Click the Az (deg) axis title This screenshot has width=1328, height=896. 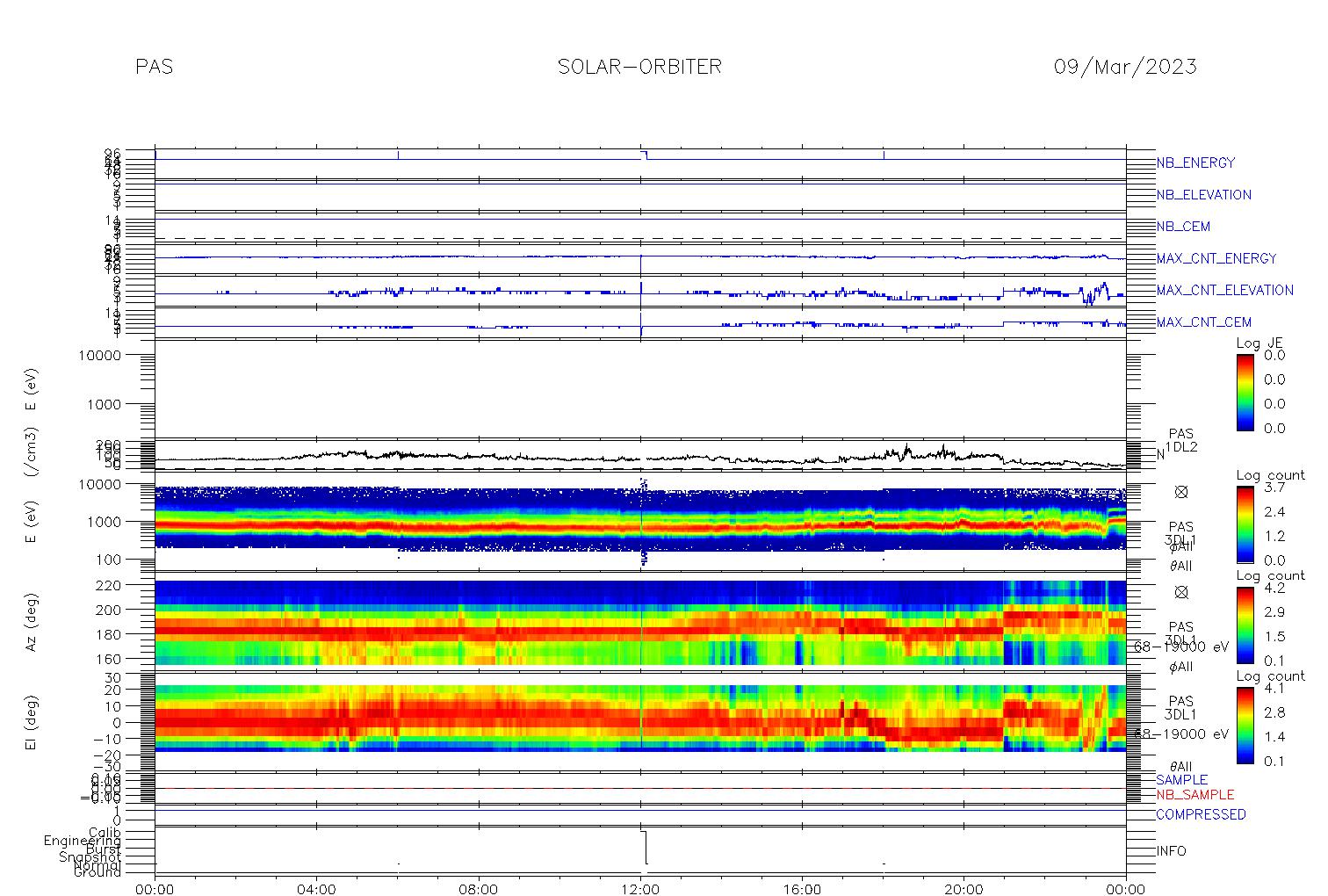click(32, 620)
